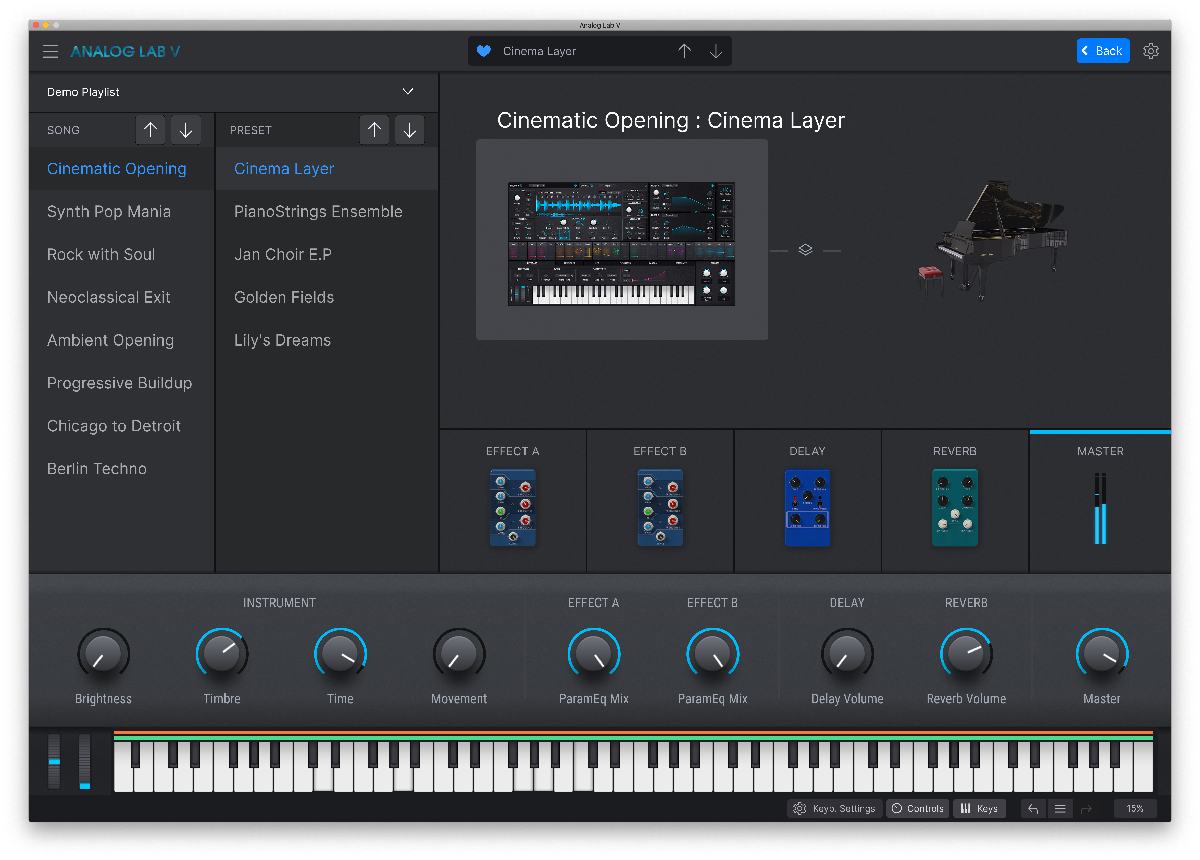Choose the Lily's Dreams preset

pyautogui.click(x=327, y=341)
